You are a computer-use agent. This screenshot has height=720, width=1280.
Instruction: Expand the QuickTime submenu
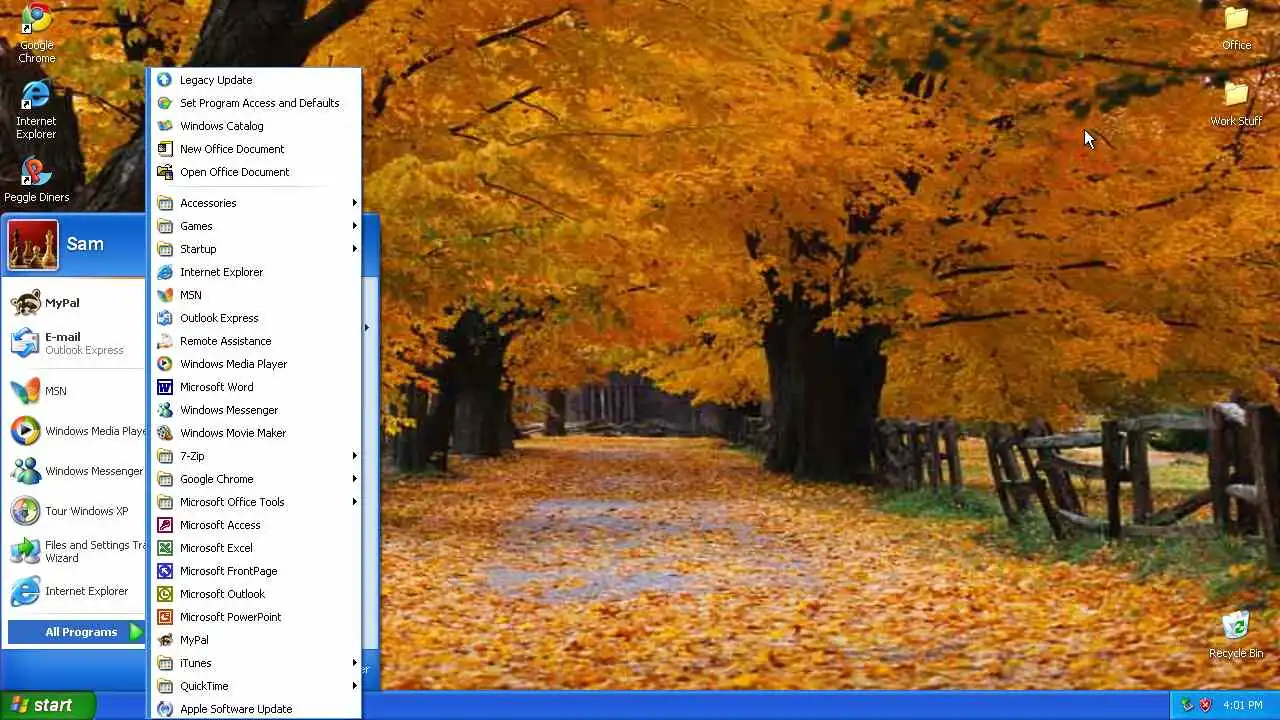coord(255,686)
